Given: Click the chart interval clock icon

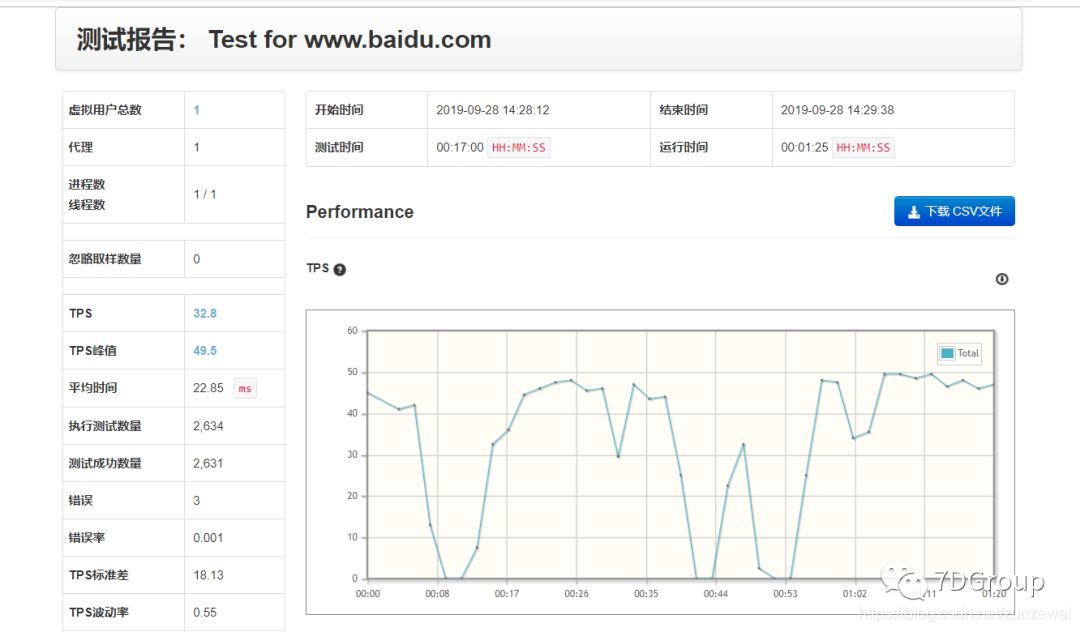Looking at the screenshot, I should (1001, 279).
